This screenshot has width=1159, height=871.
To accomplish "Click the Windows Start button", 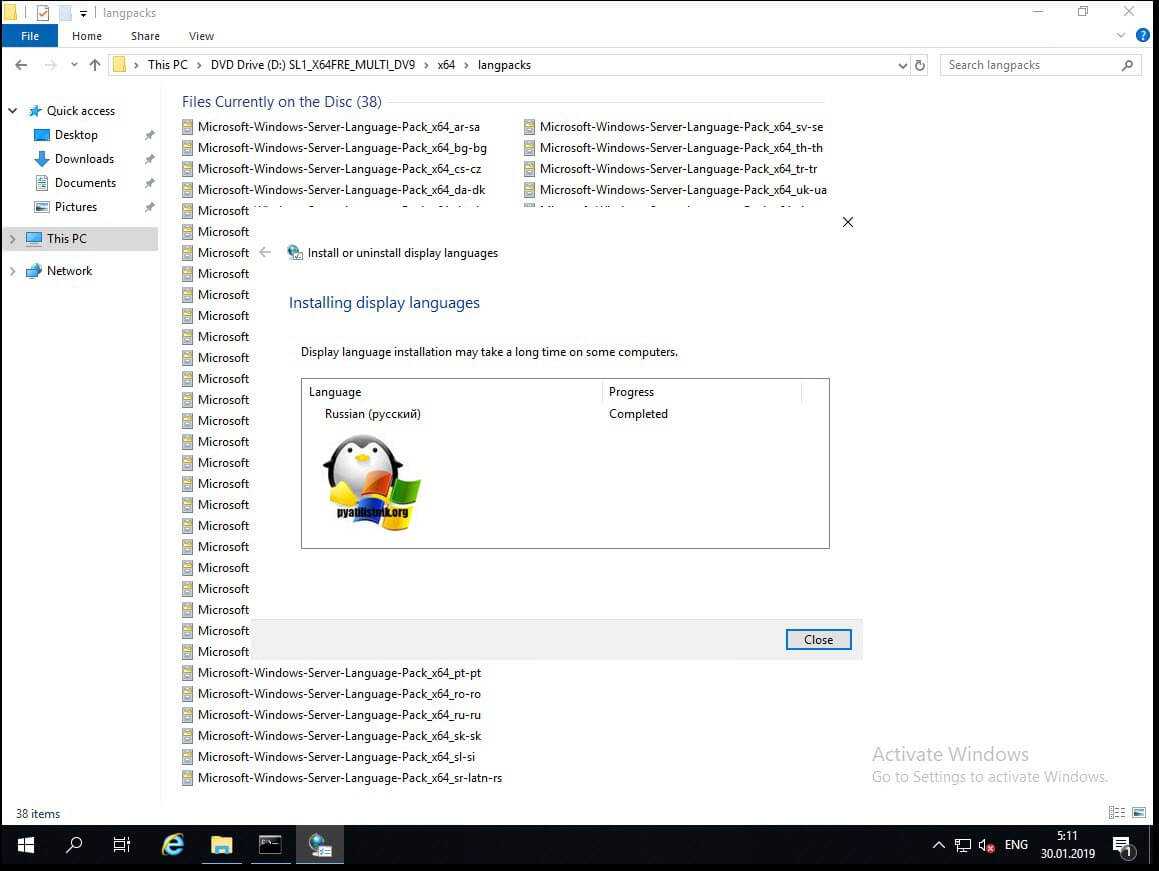I will (x=26, y=845).
